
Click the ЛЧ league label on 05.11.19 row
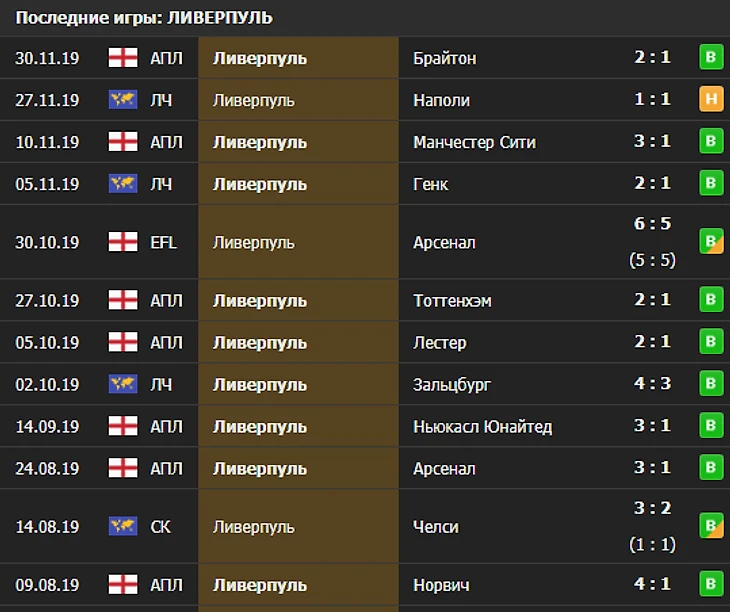pyautogui.click(x=161, y=184)
